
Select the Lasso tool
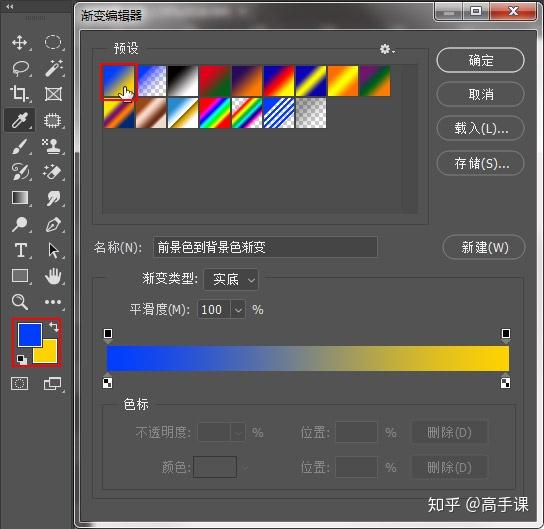pyautogui.click(x=20, y=68)
